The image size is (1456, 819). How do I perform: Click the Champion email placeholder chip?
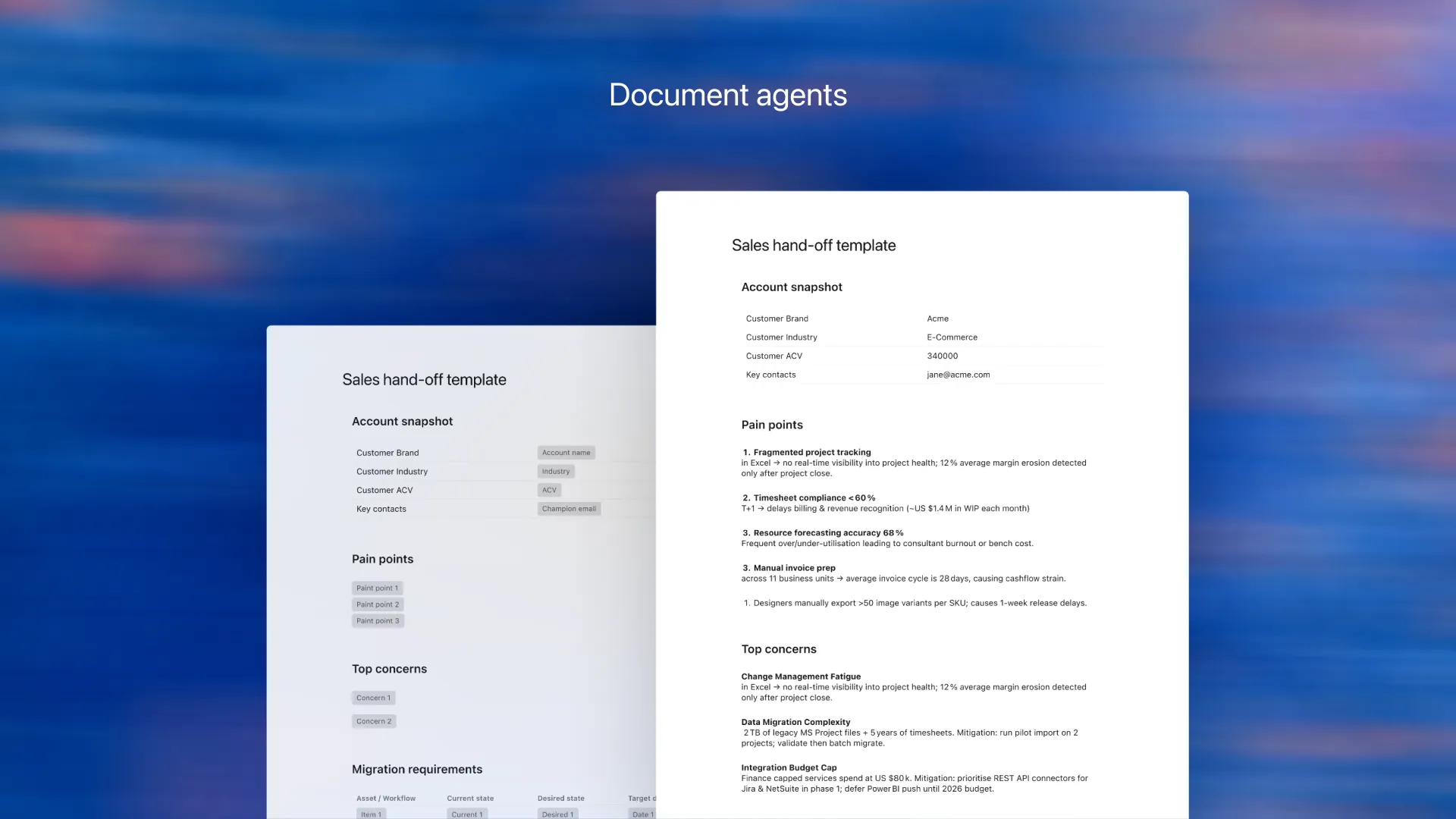pos(569,509)
